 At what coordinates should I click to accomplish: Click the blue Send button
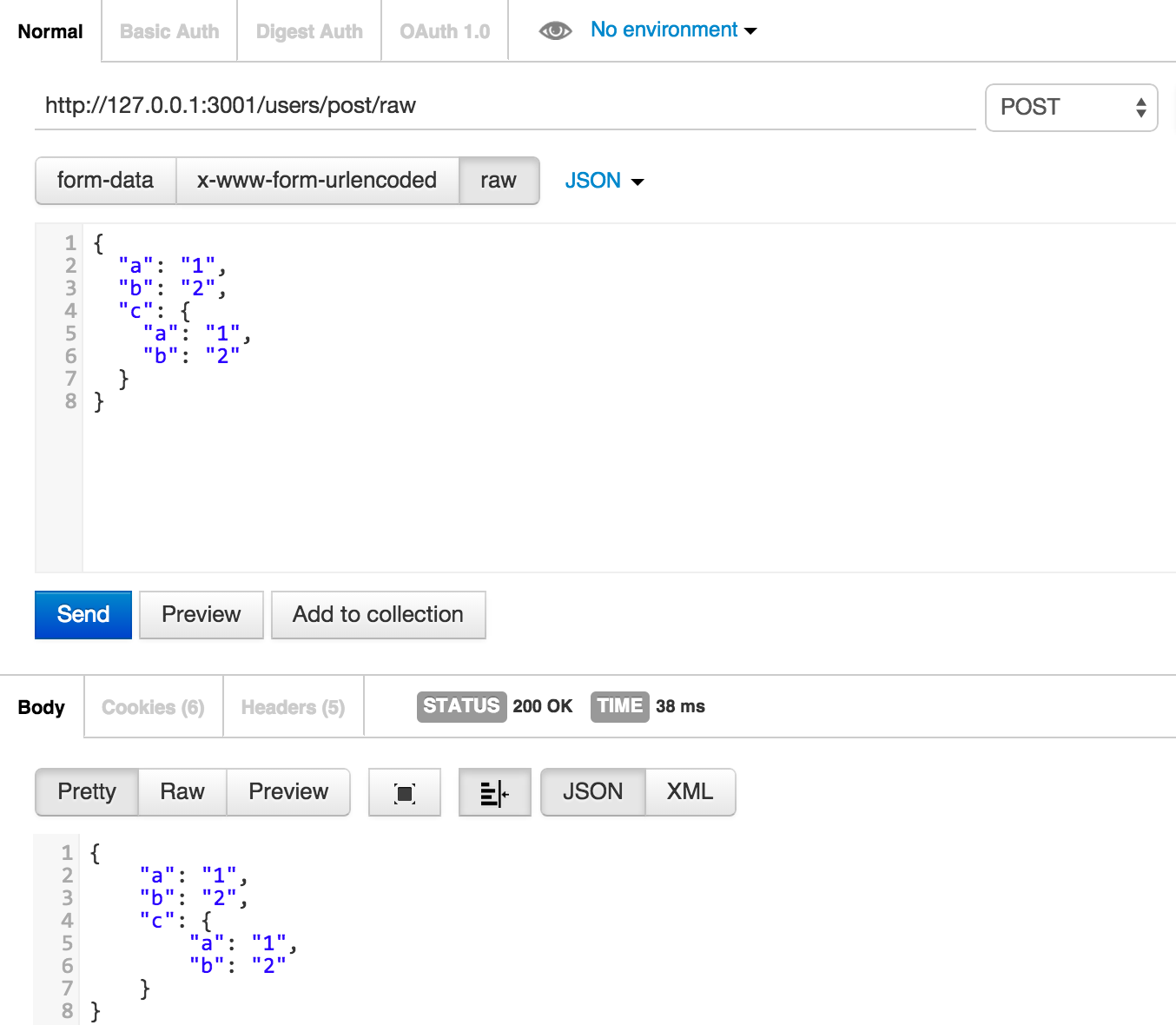click(83, 615)
